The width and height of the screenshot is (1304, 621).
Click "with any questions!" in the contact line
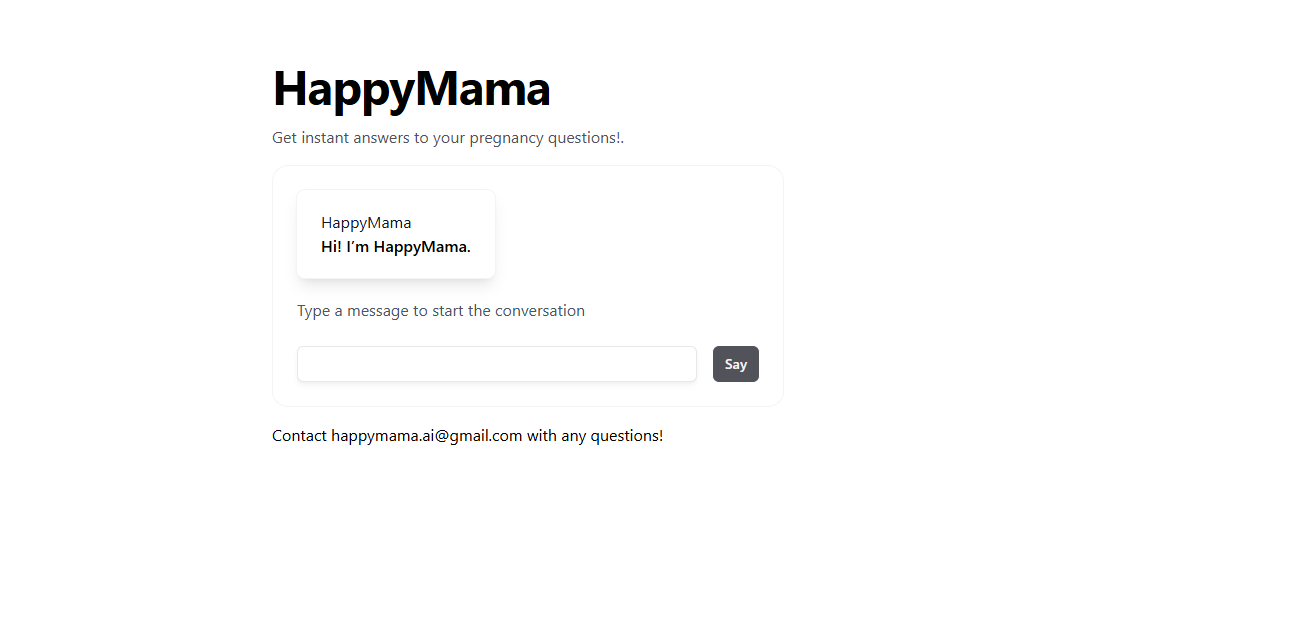click(x=595, y=436)
